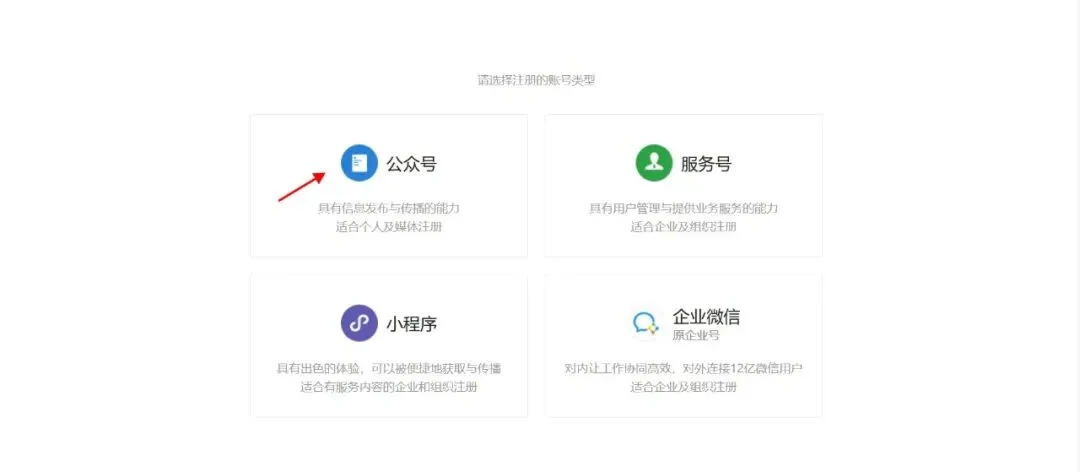
Task: Click text 适合个人及媒体注册
Action: (388, 227)
